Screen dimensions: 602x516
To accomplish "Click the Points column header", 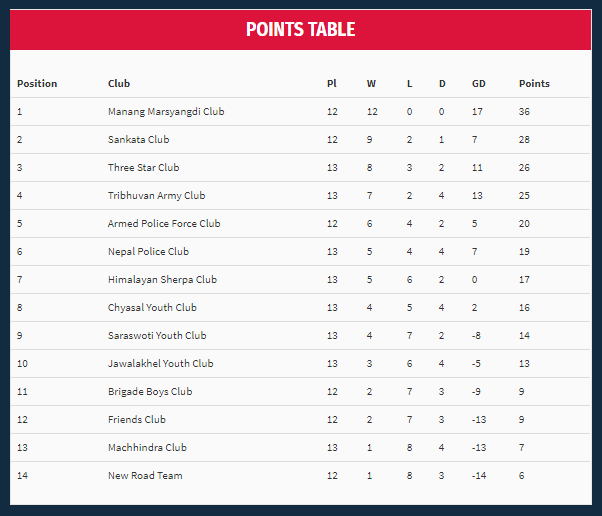I will [x=534, y=84].
